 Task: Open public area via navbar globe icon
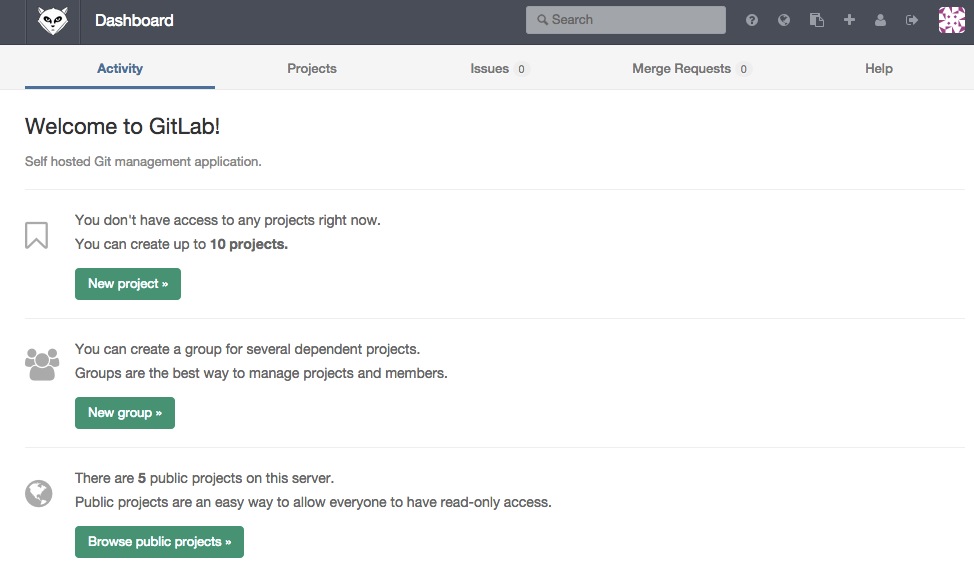click(784, 20)
